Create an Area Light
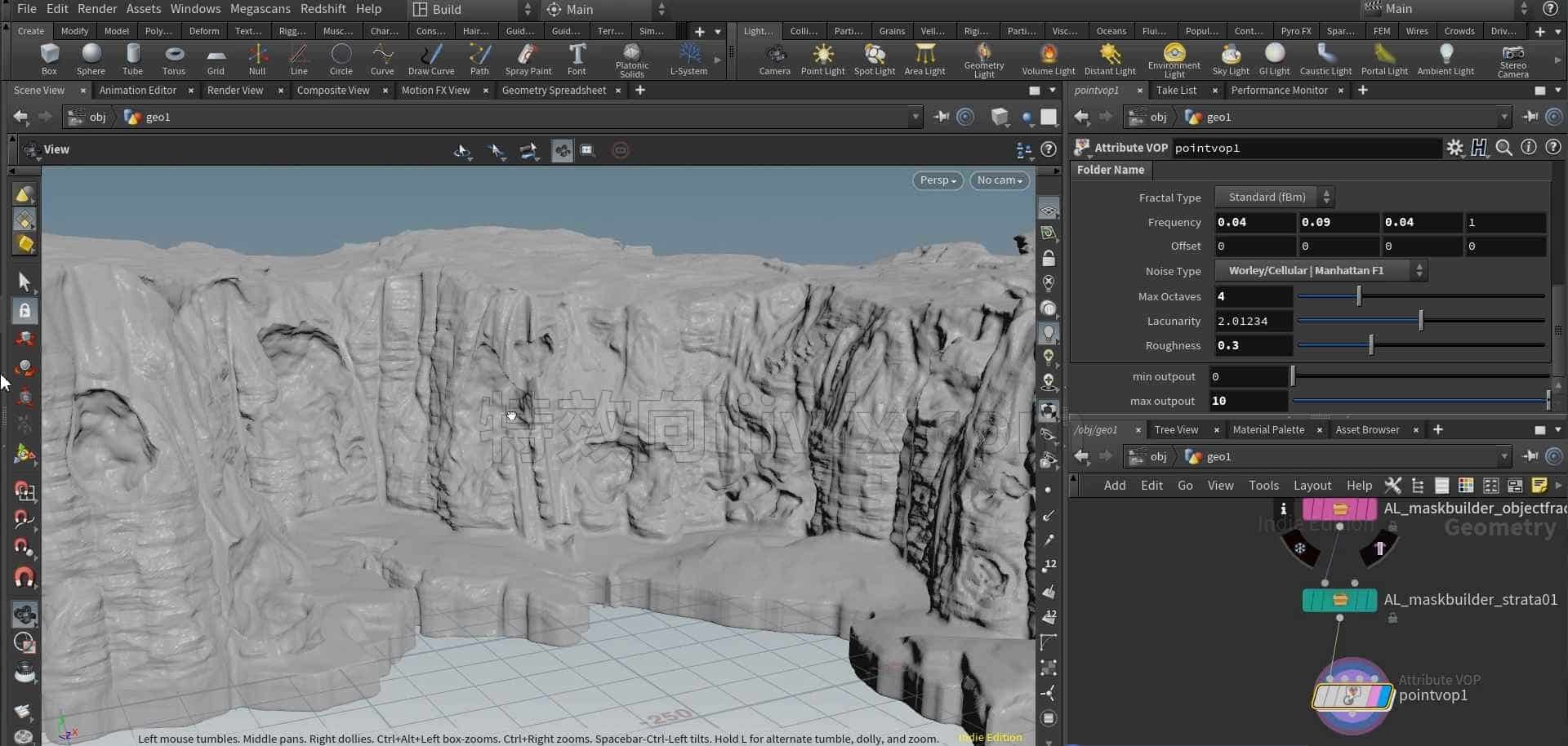1568x746 pixels. 924,60
